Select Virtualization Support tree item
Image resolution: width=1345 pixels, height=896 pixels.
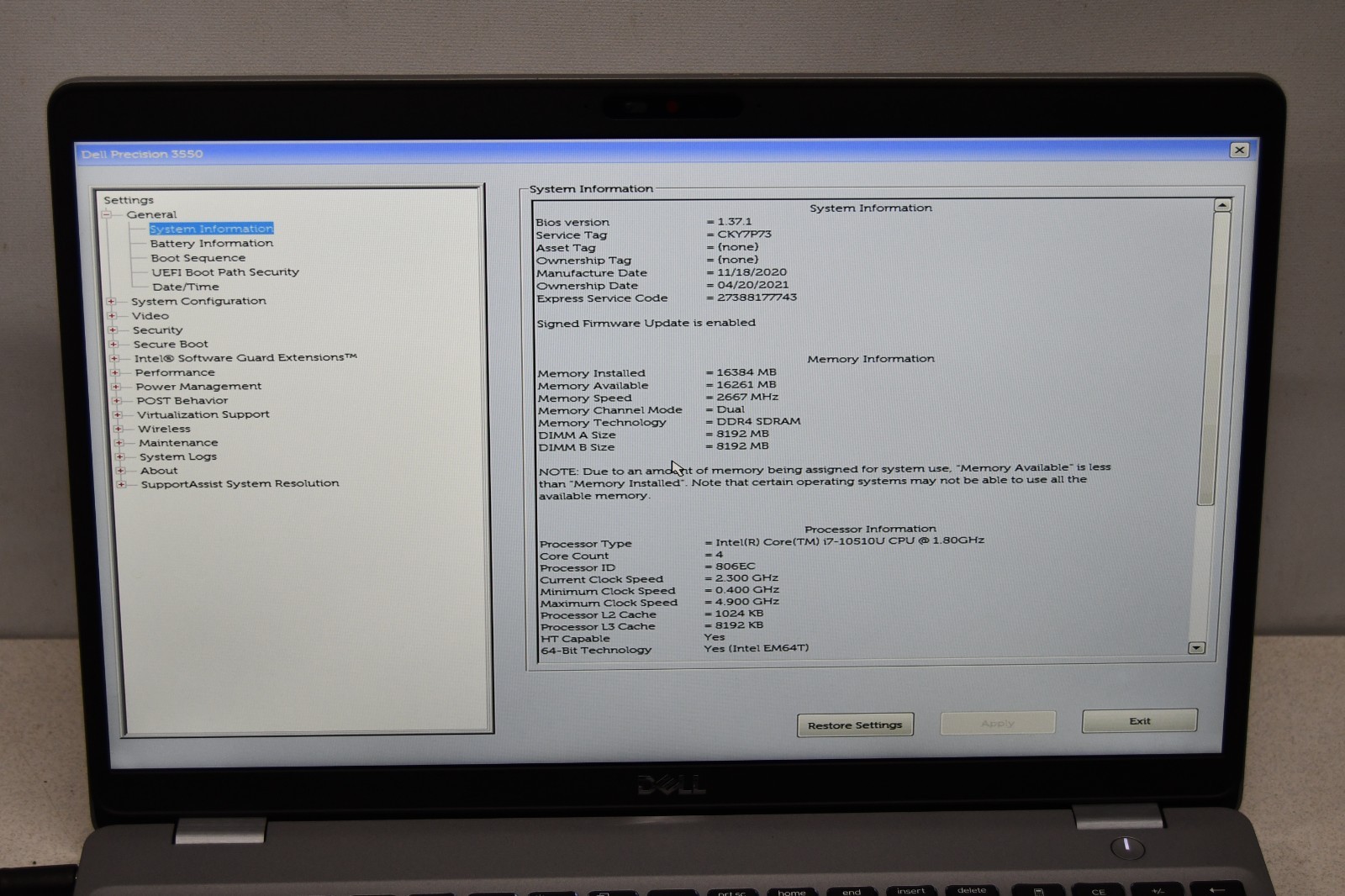coord(203,414)
